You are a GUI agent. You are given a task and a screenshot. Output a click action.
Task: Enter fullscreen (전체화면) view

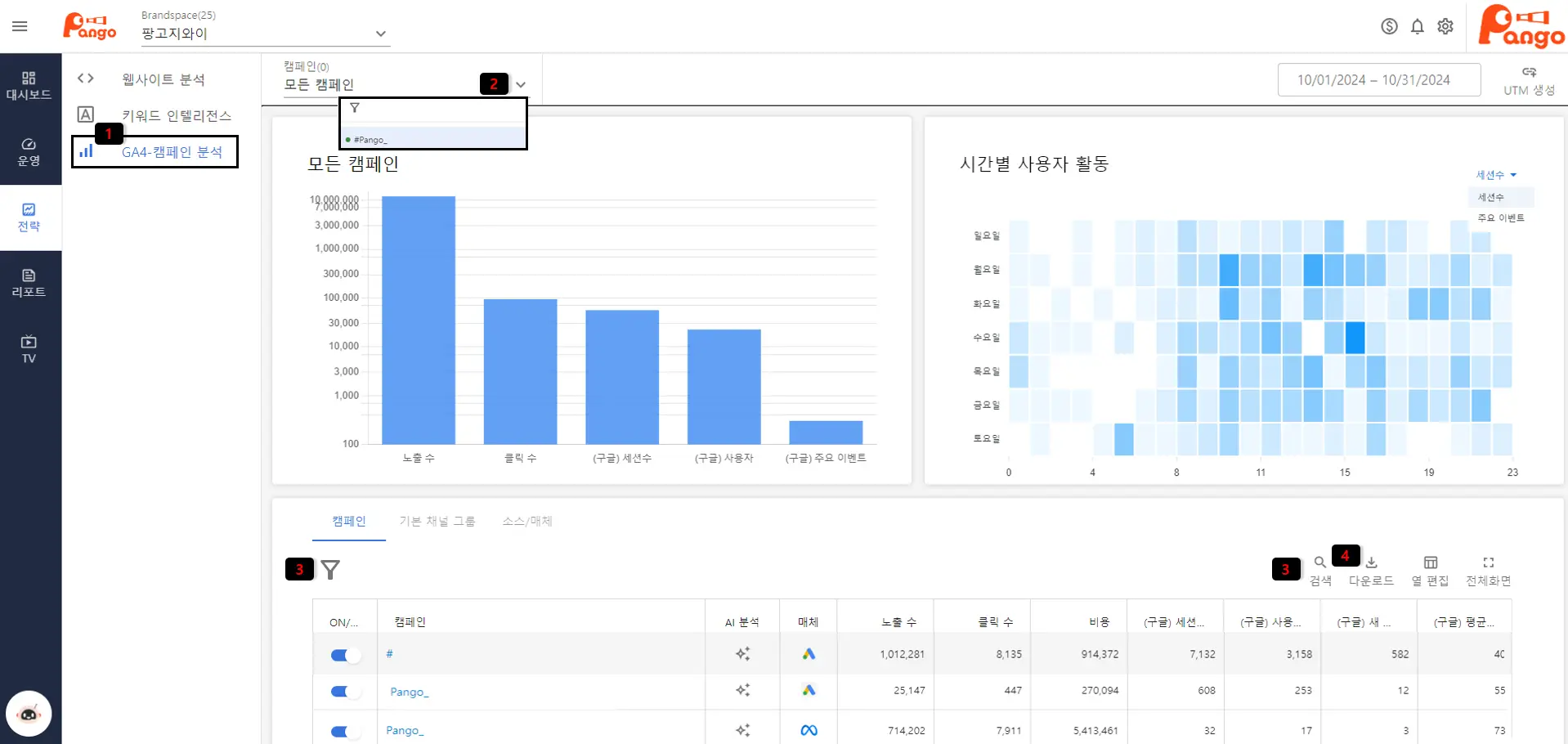coord(1488,570)
